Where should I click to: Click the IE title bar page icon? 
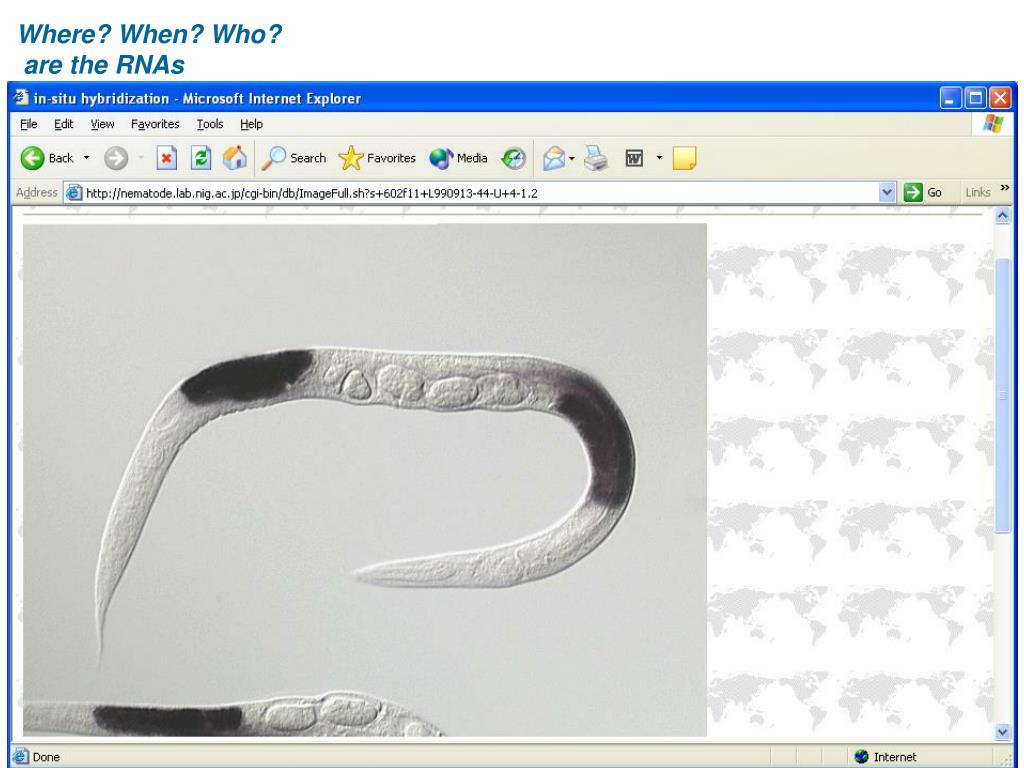(x=21, y=97)
